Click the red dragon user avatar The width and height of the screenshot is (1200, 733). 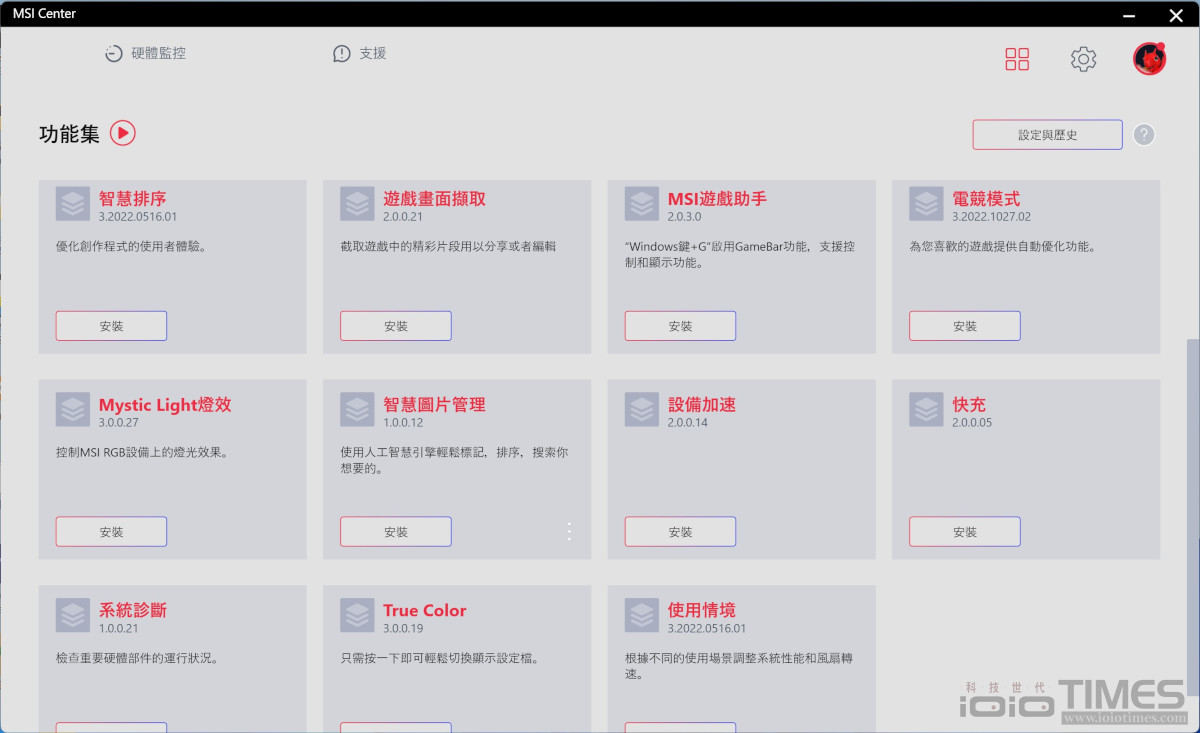coord(1149,59)
